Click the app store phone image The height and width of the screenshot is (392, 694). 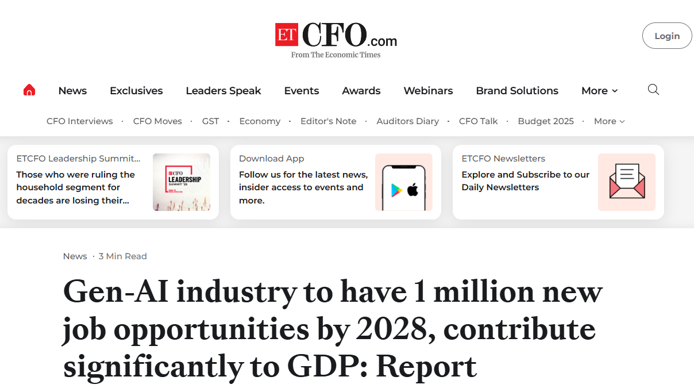click(404, 182)
